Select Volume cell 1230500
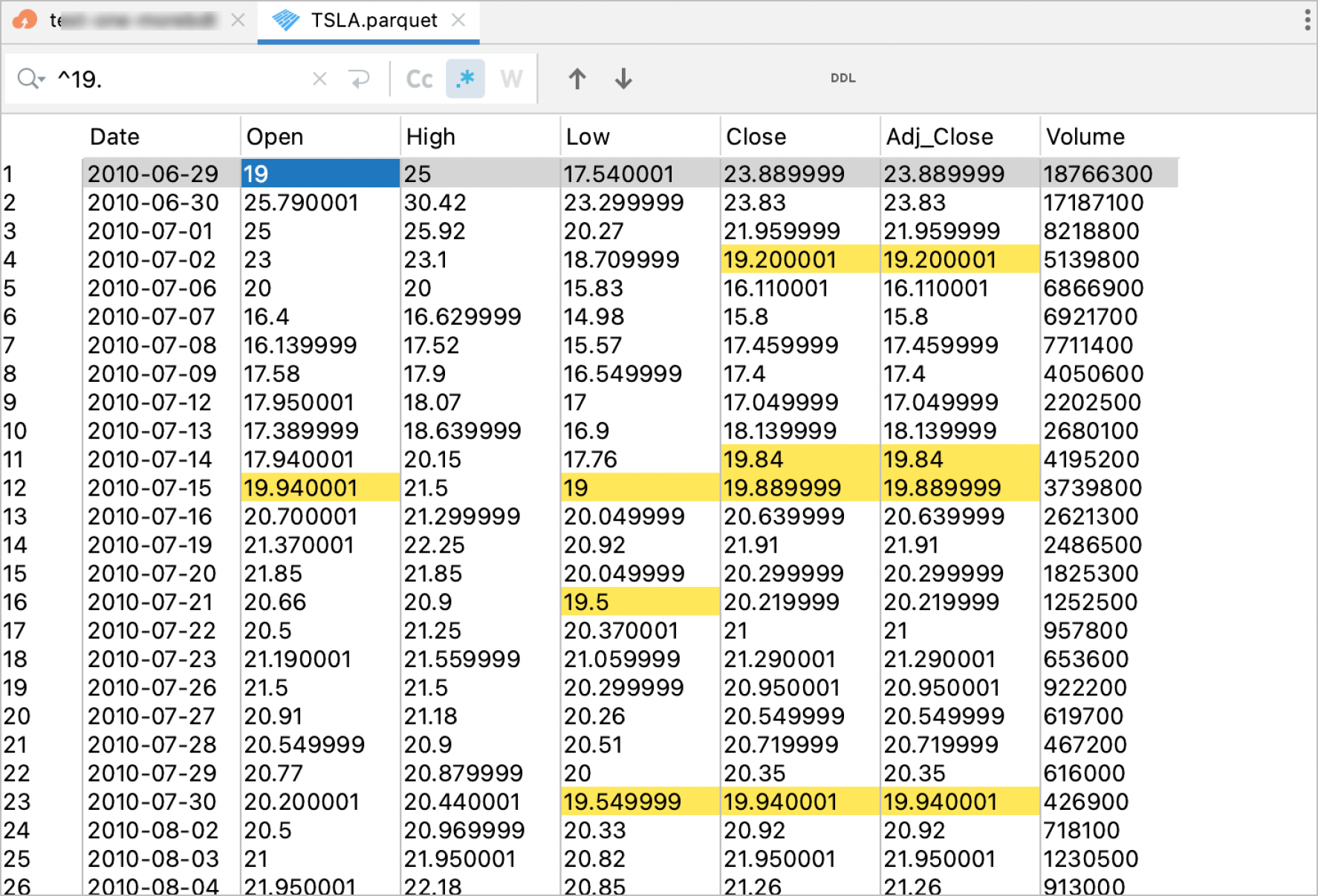The height and width of the screenshot is (896, 1318). tap(1109, 859)
